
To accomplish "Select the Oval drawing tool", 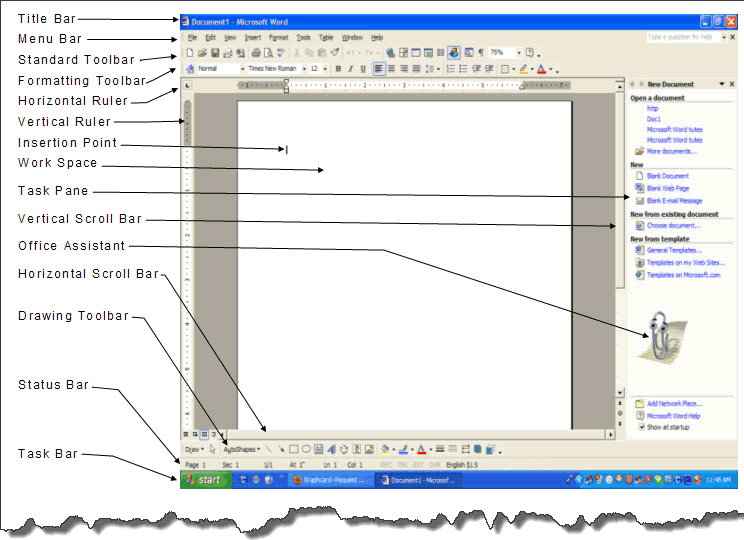I will click(306, 449).
